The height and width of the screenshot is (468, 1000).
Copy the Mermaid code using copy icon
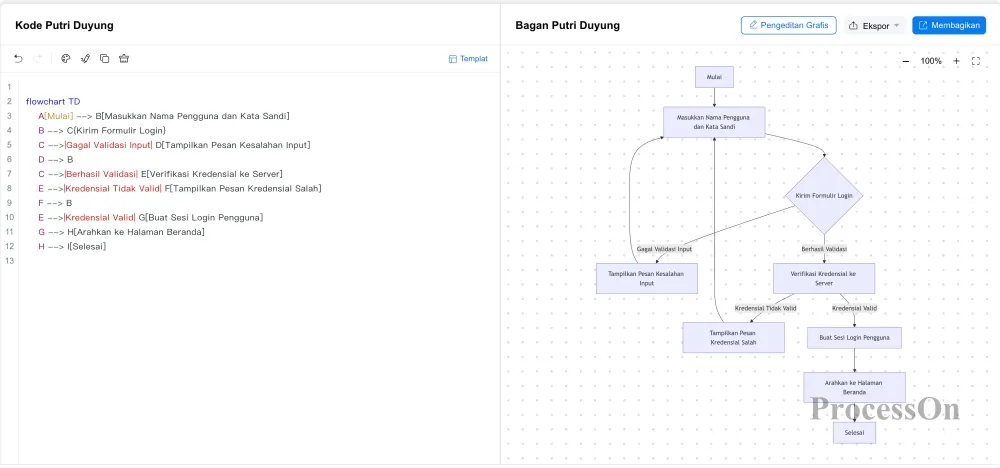click(105, 59)
